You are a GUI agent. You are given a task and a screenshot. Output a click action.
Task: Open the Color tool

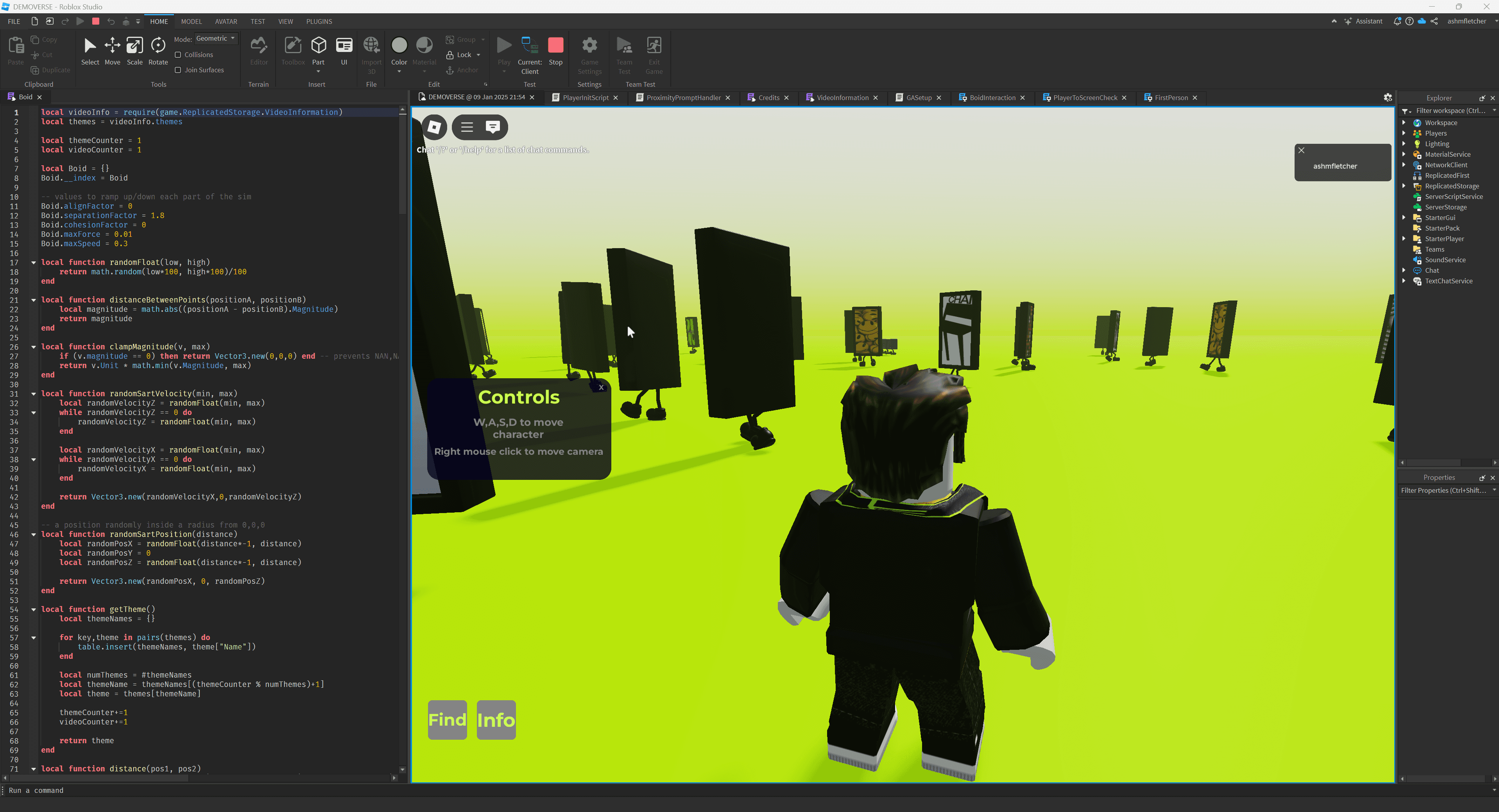[x=399, y=51]
